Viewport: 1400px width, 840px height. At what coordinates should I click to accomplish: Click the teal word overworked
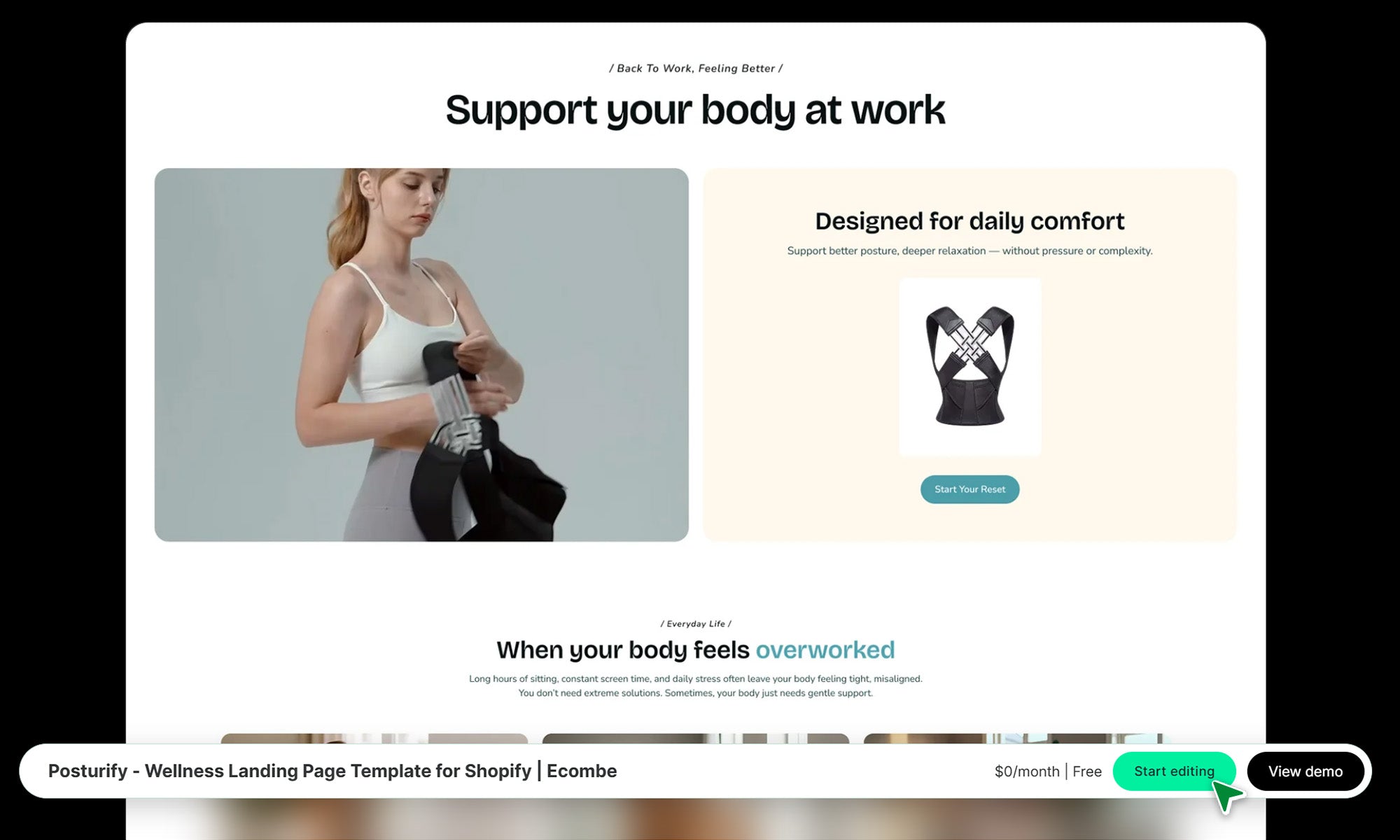click(x=825, y=650)
